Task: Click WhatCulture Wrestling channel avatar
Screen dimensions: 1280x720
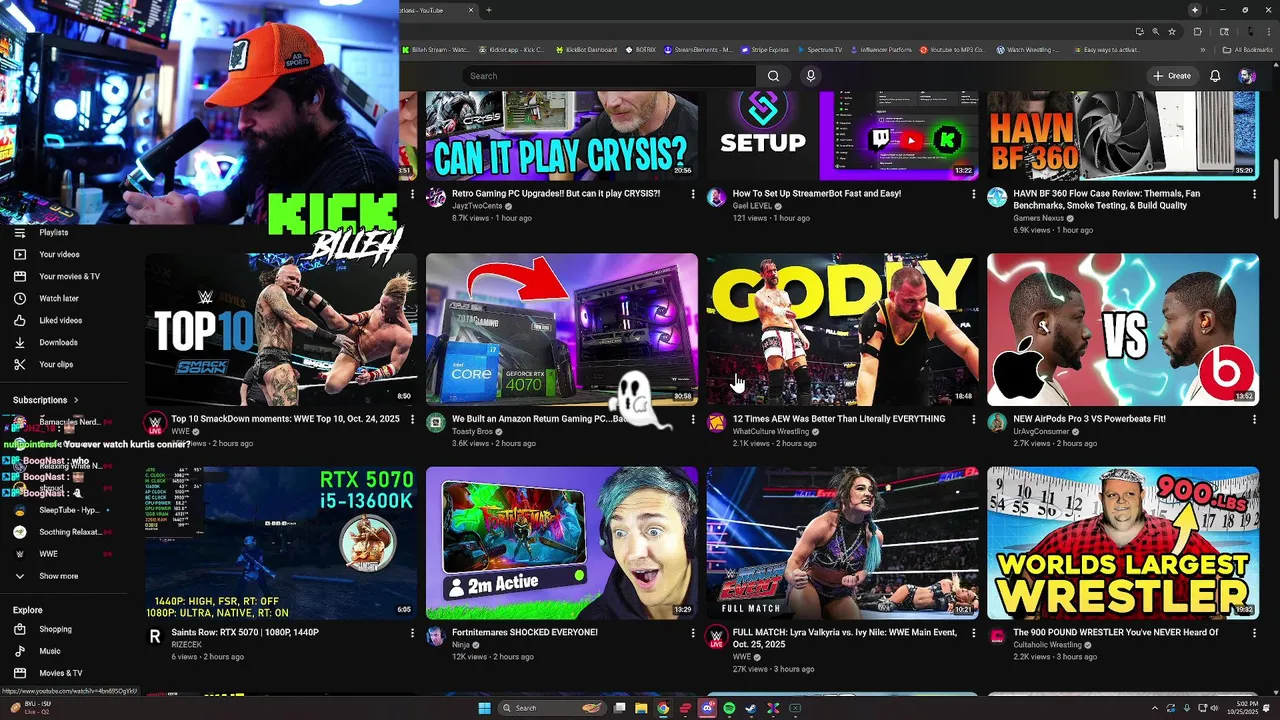Action: (716, 423)
